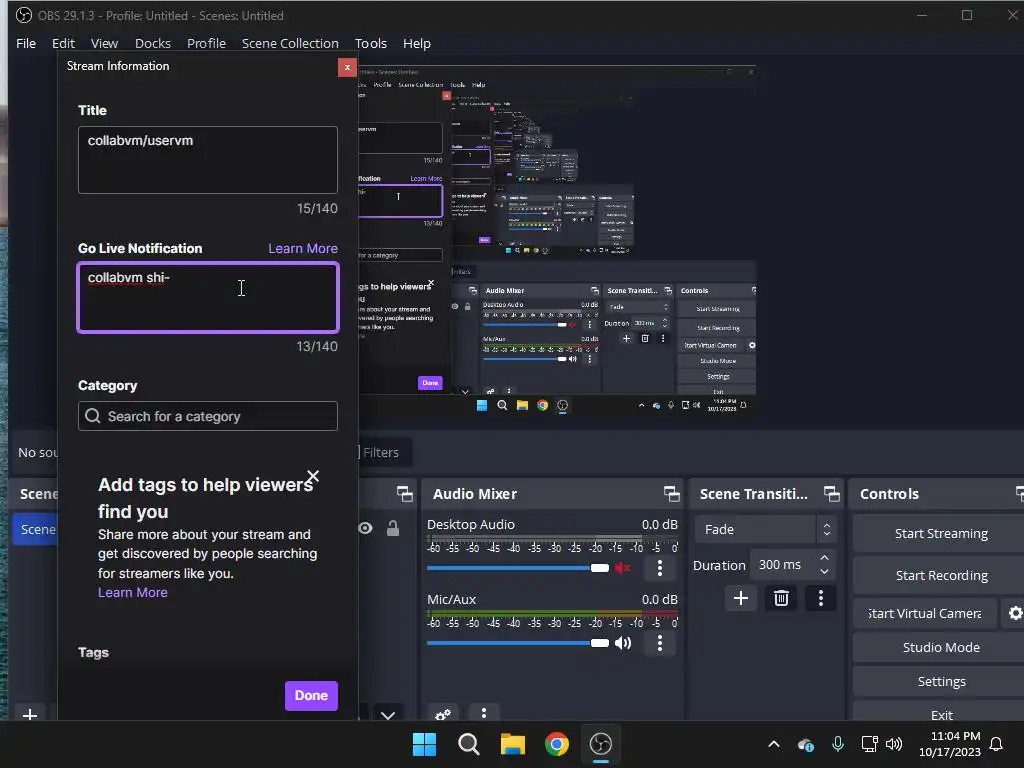This screenshot has height=768, width=1024.
Task: Pop out the Scene Transitions dock
Action: [x=831, y=494]
